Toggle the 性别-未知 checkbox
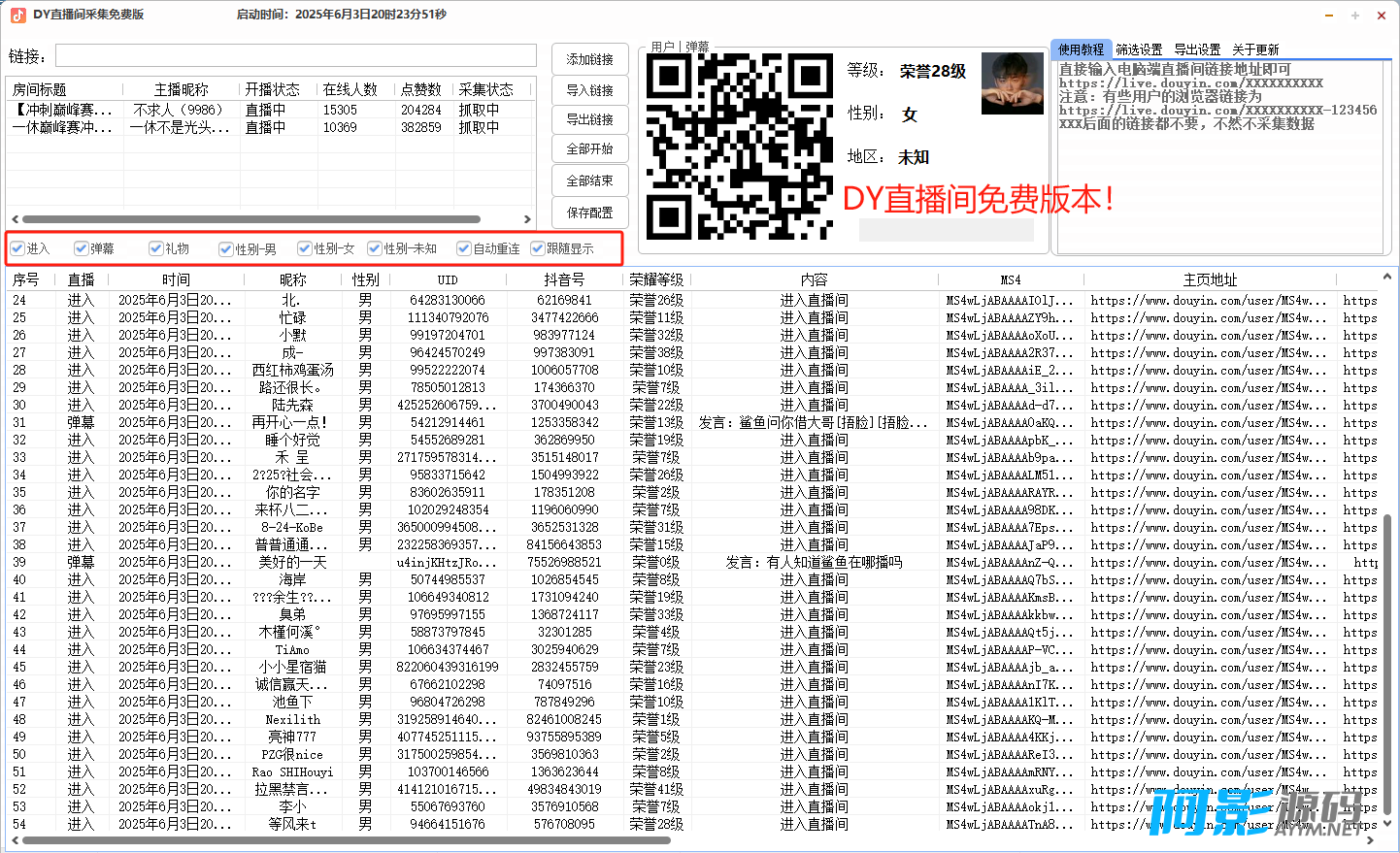The image size is (1400, 853). (x=375, y=248)
